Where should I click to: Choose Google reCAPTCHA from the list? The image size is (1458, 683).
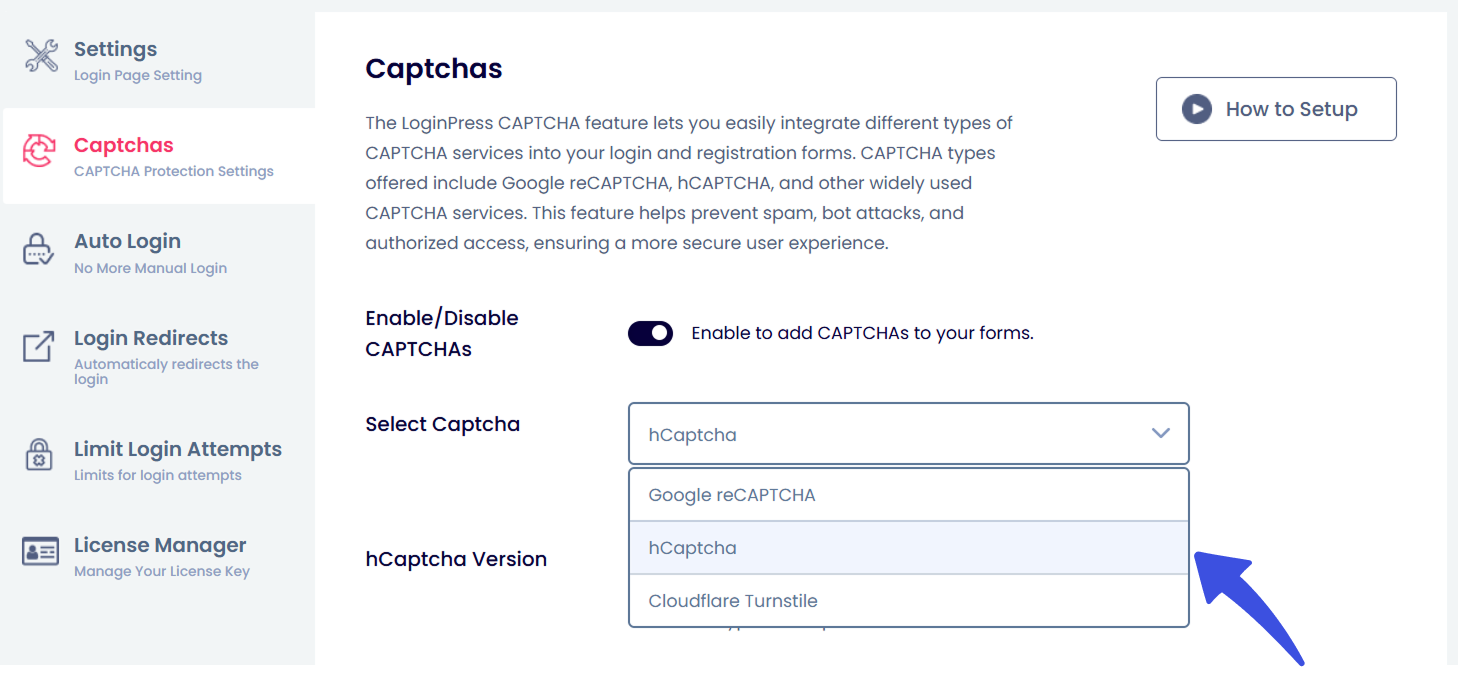click(731, 495)
